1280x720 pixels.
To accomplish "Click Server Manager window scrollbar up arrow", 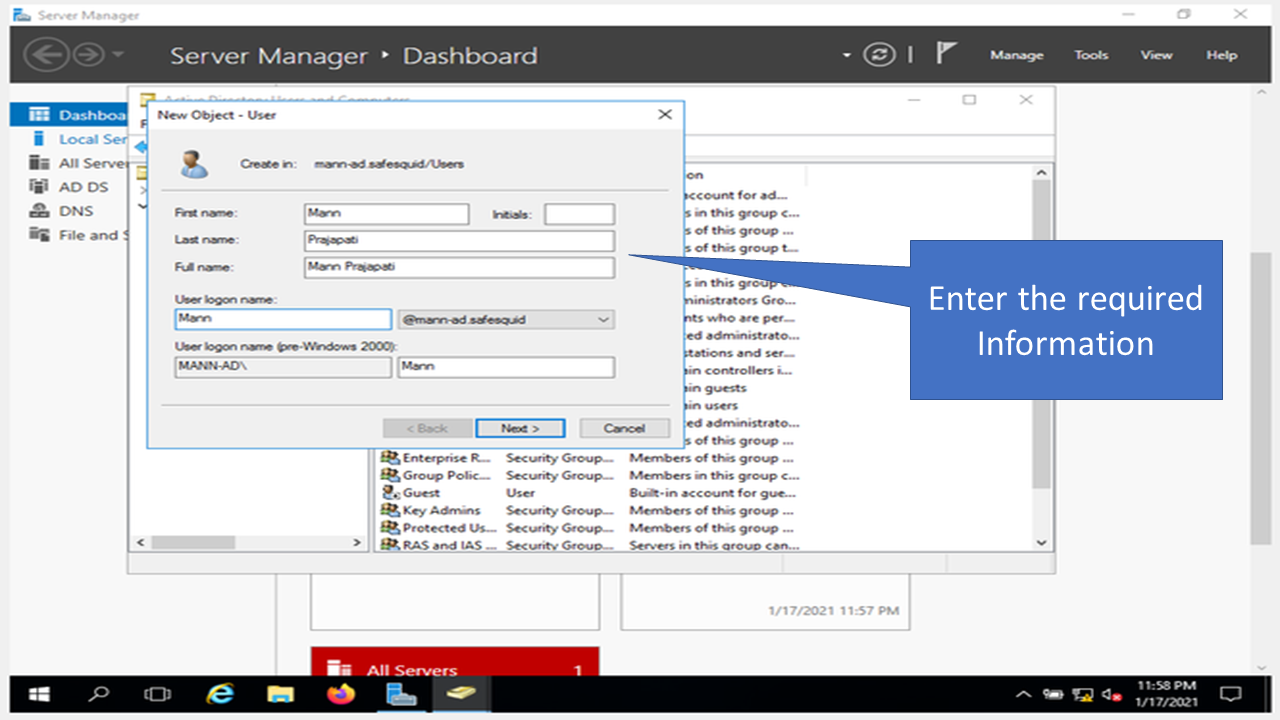I will [x=1259, y=93].
